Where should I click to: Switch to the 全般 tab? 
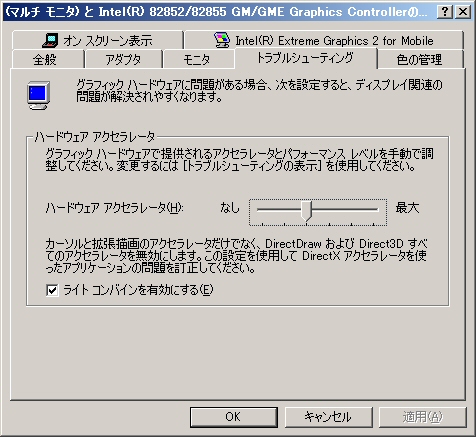click(x=47, y=60)
